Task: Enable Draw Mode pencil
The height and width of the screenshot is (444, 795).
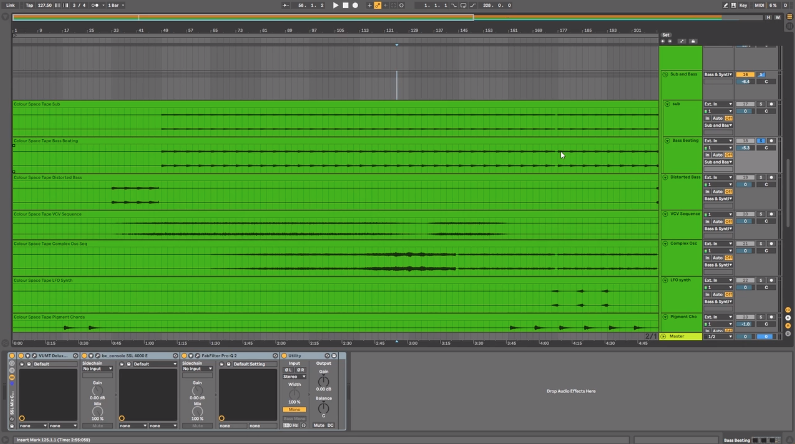Action: [x=726, y=5]
